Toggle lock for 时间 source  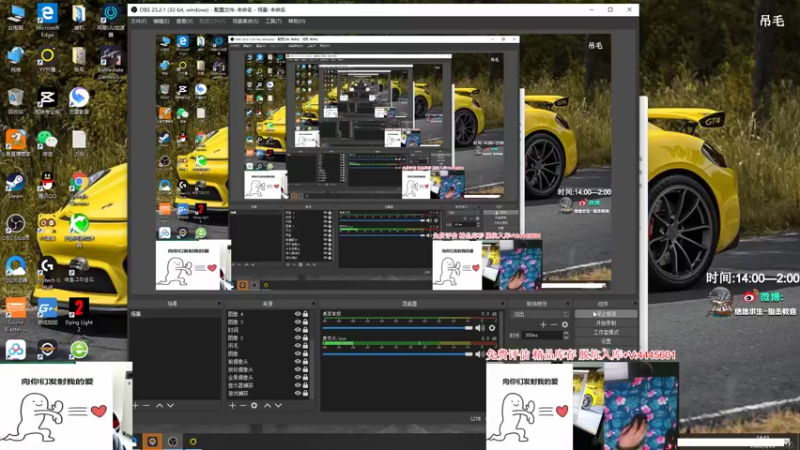(305, 330)
